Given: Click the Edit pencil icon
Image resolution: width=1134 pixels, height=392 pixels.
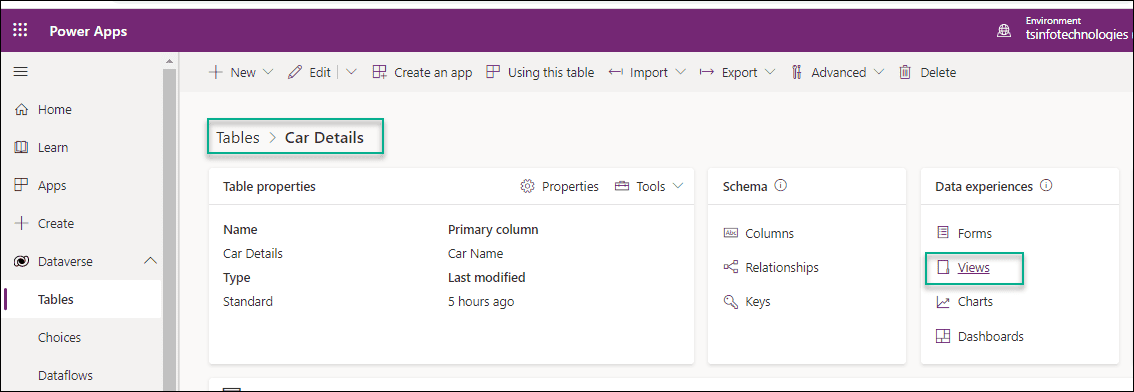Looking at the screenshot, I should tap(294, 72).
